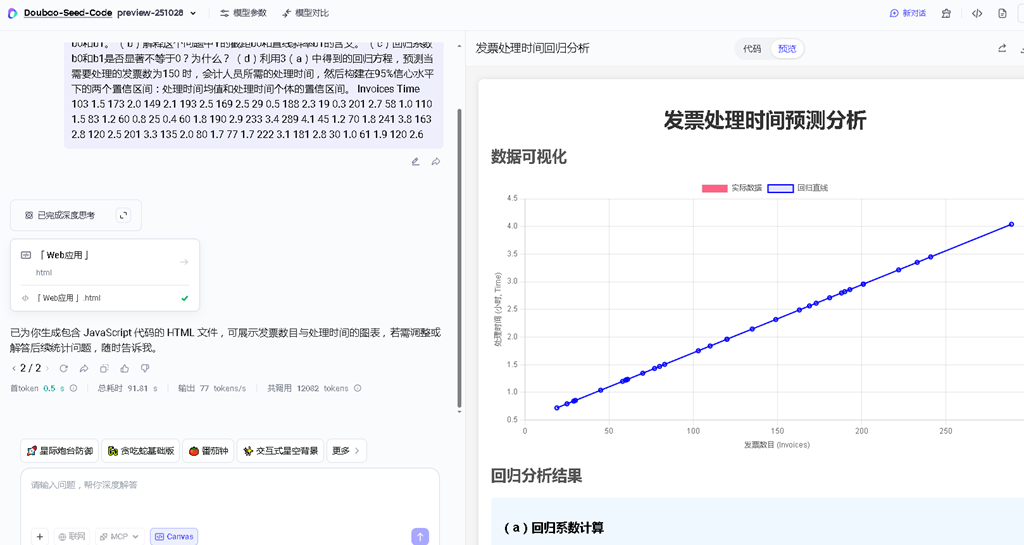Switch to the 预览 tab

click(787, 48)
